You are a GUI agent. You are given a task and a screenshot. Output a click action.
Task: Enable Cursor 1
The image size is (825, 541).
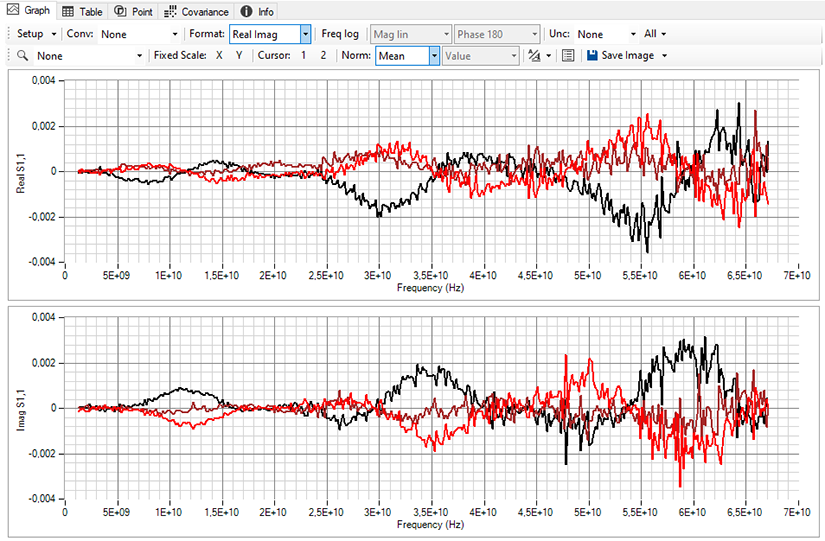(304, 56)
